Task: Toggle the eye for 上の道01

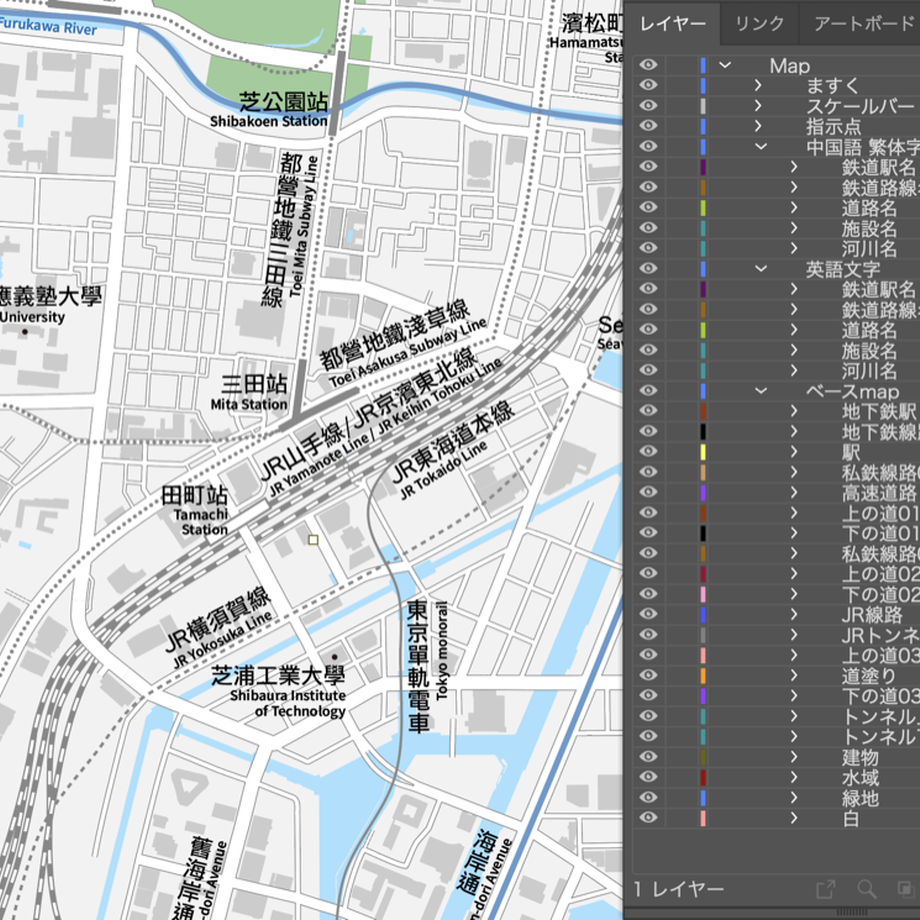Action: click(648, 512)
